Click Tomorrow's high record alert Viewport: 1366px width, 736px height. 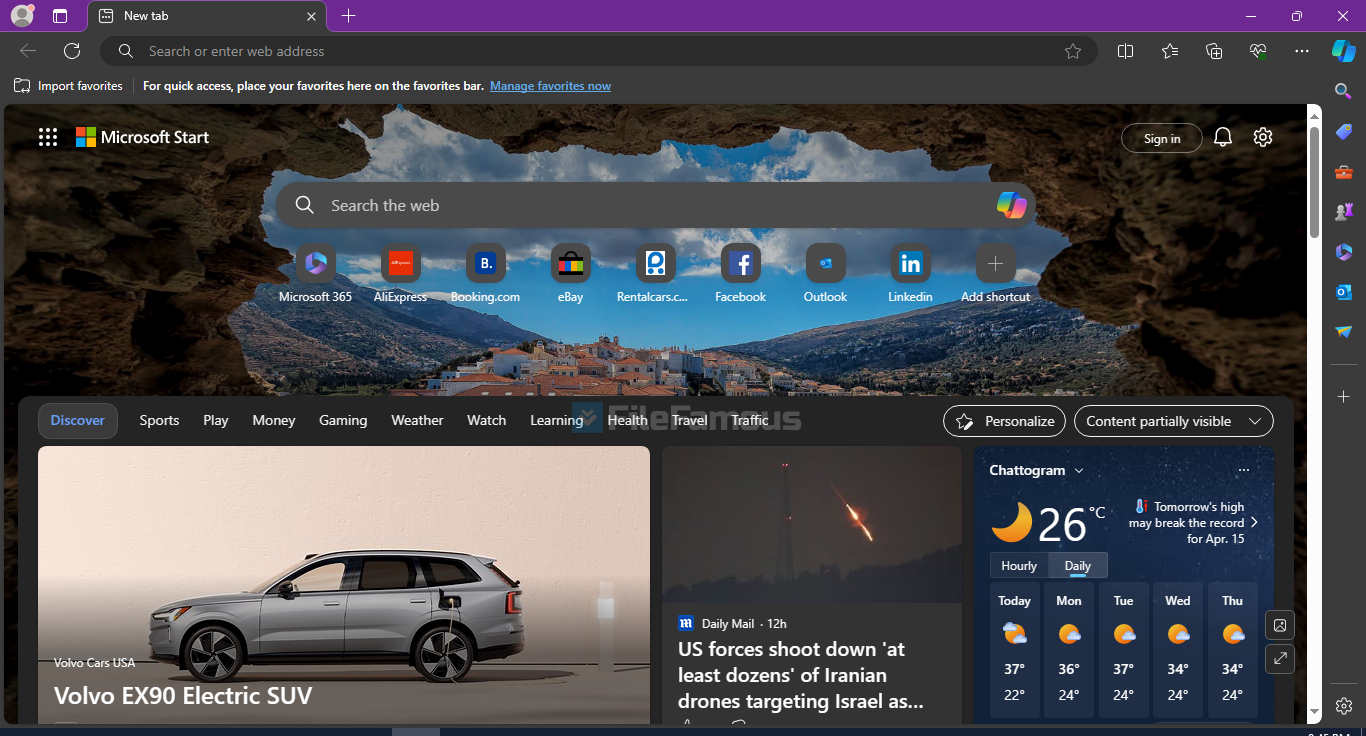1194,523
